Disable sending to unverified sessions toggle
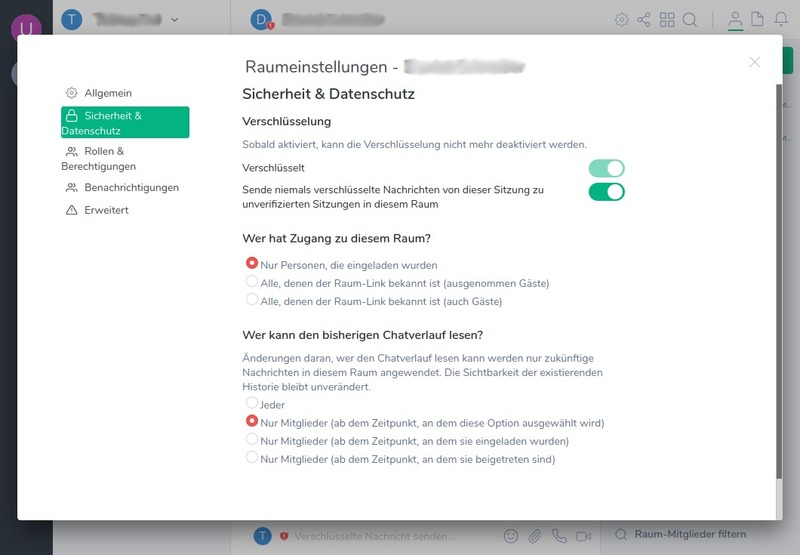The image size is (800, 555). coord(606,191)
